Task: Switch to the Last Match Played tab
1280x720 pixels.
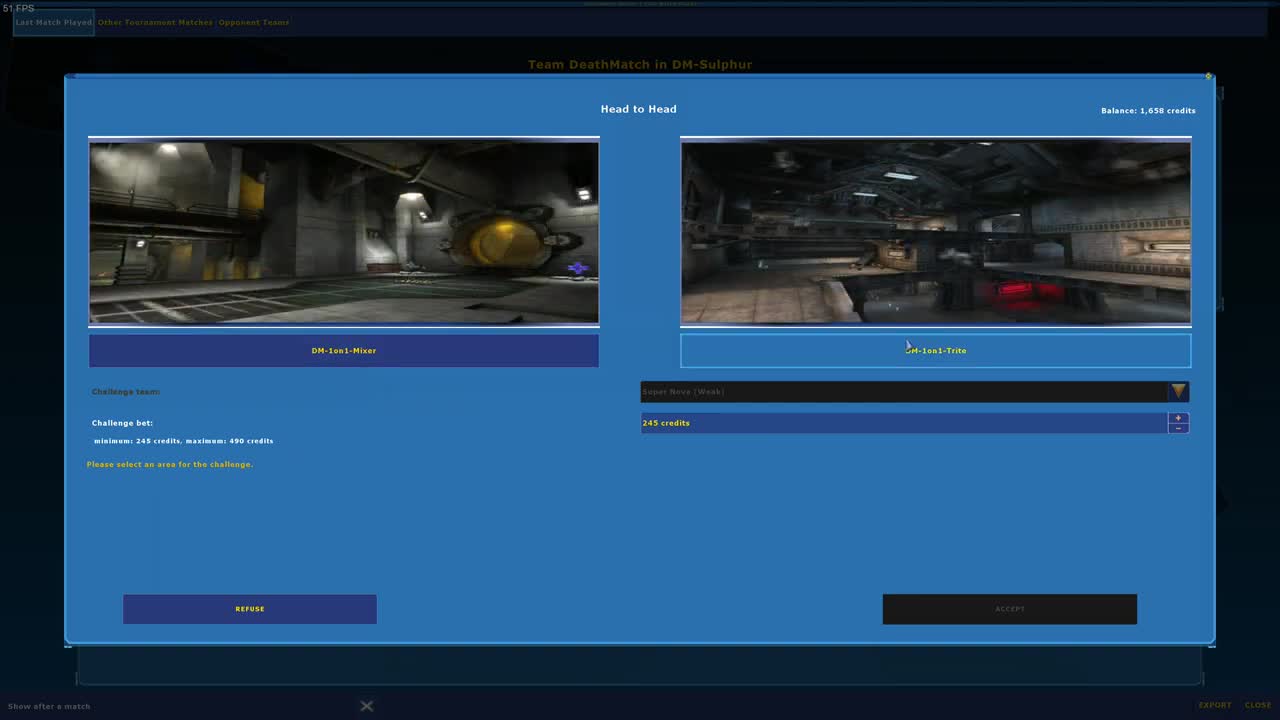Action: coord(54,22)
